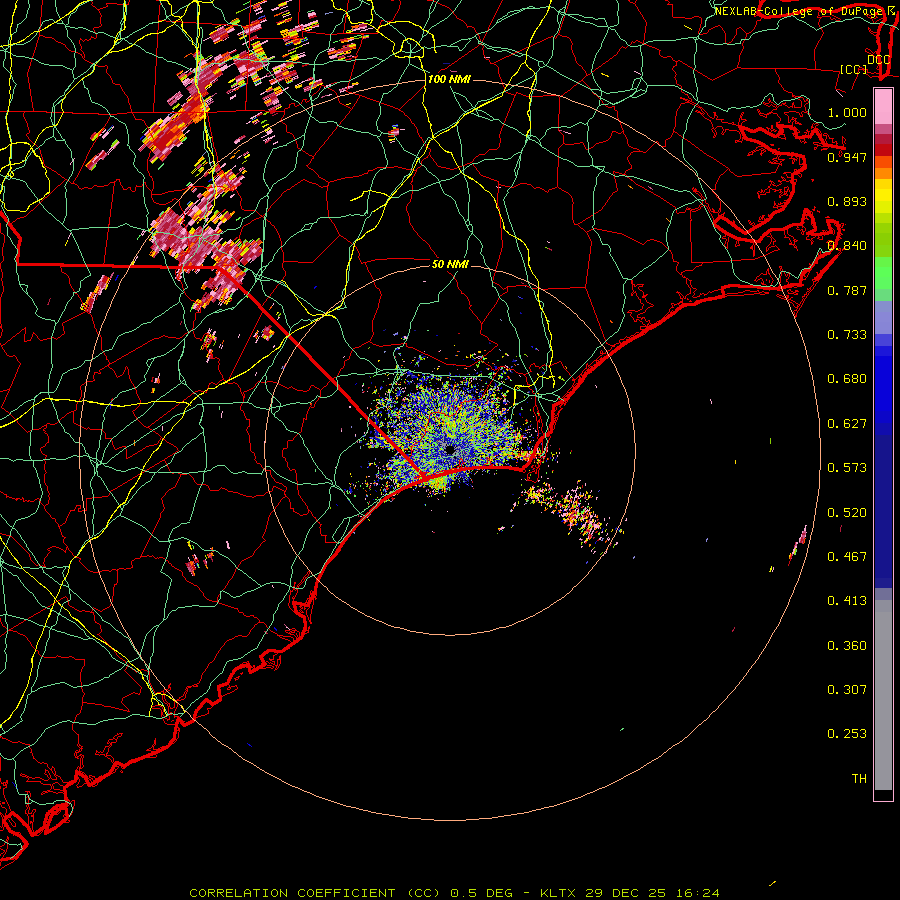Click the "100 NMI" range ring label
900x900 pixels.
point(449,79)
